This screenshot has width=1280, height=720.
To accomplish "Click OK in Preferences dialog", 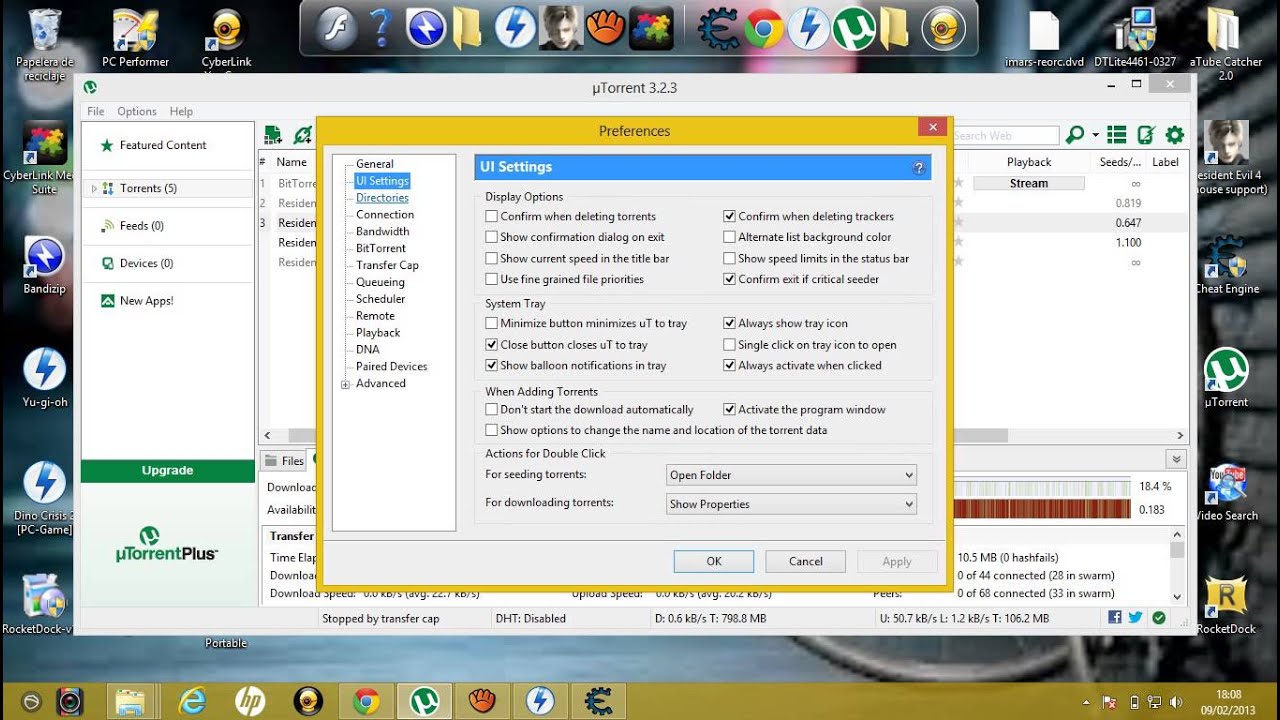I will pos(714,561).
